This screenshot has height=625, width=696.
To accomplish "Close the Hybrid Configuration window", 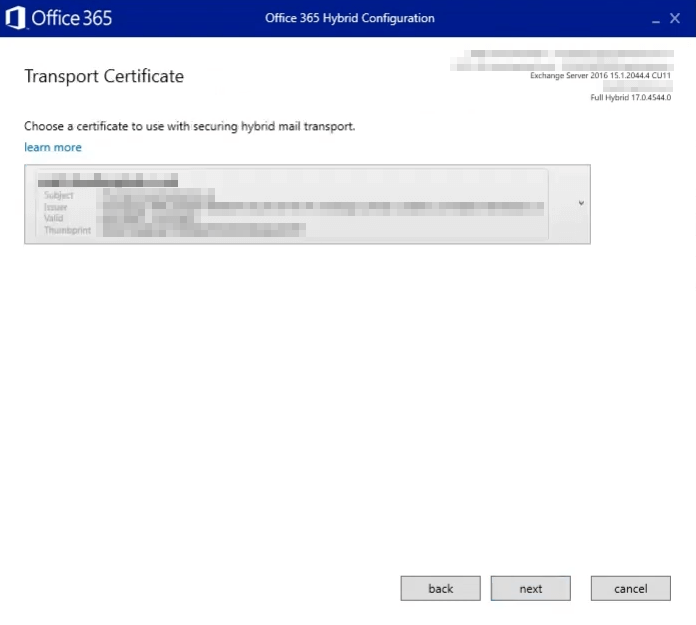I will click(x=675, y=18).
